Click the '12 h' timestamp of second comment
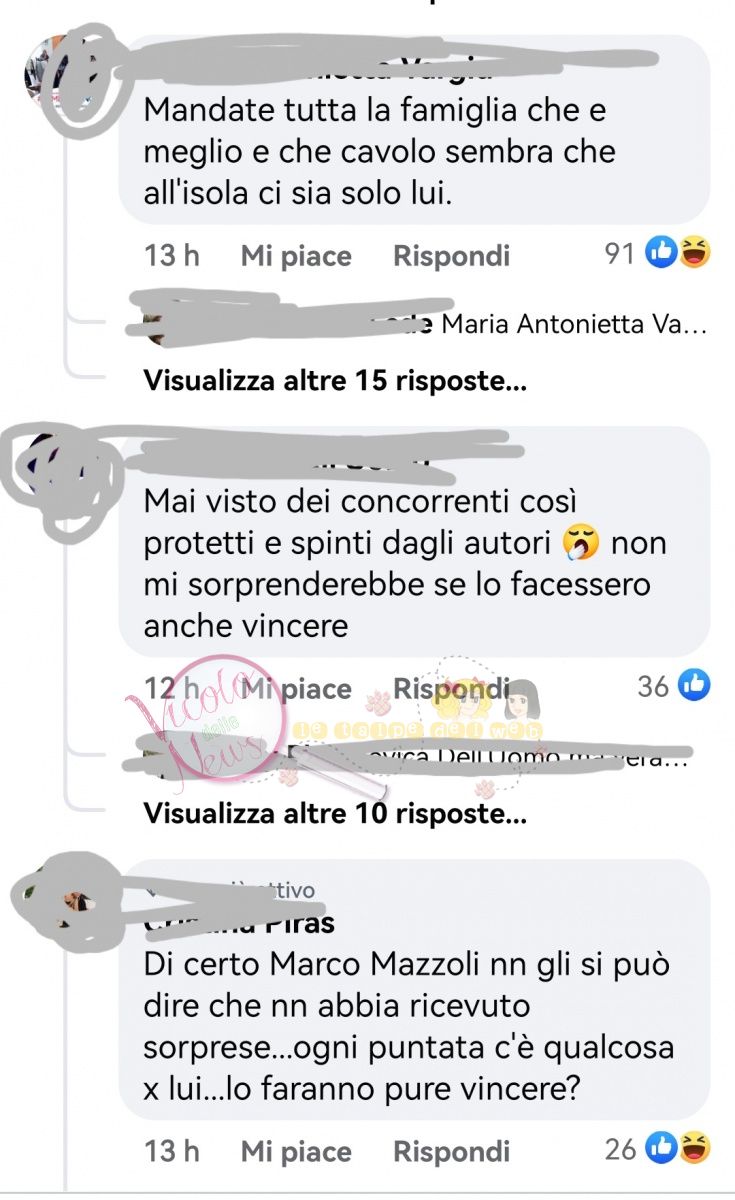The height and width of the screenshot is (1200, 735). (172, 689)
